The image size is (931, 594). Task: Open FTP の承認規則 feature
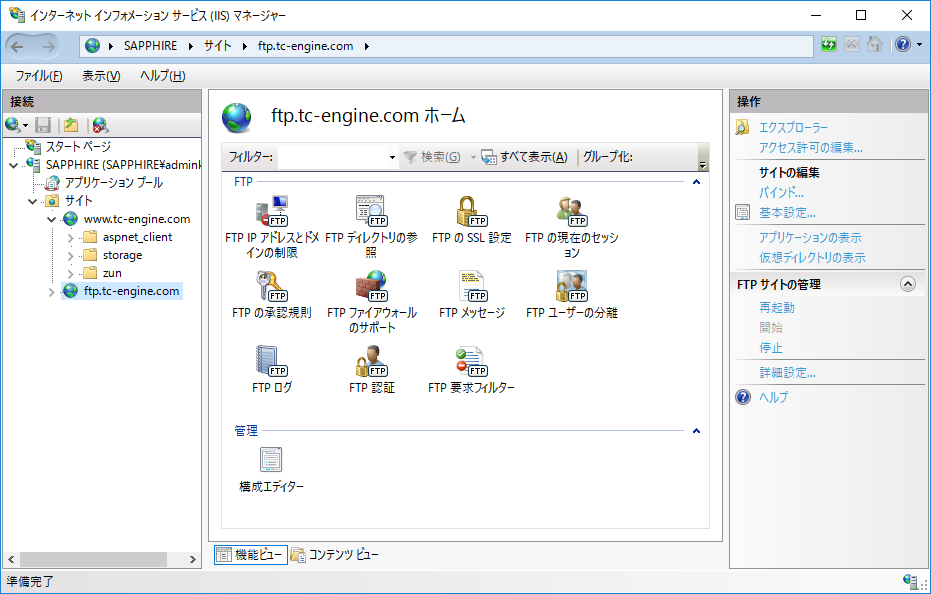pos(272,295)
